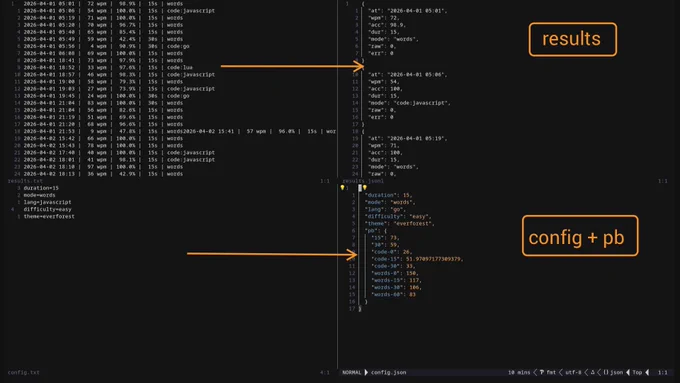The image size is (680, 383).
Task: Click the json filetype icon in the statusline
Action: (606, 372)
